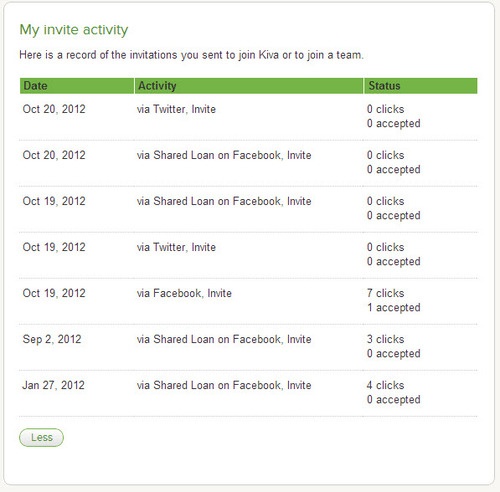500x492 pixels.
Task: Click the Oct 20 via Twitter, Invite entry
Action: coord(176,109)
